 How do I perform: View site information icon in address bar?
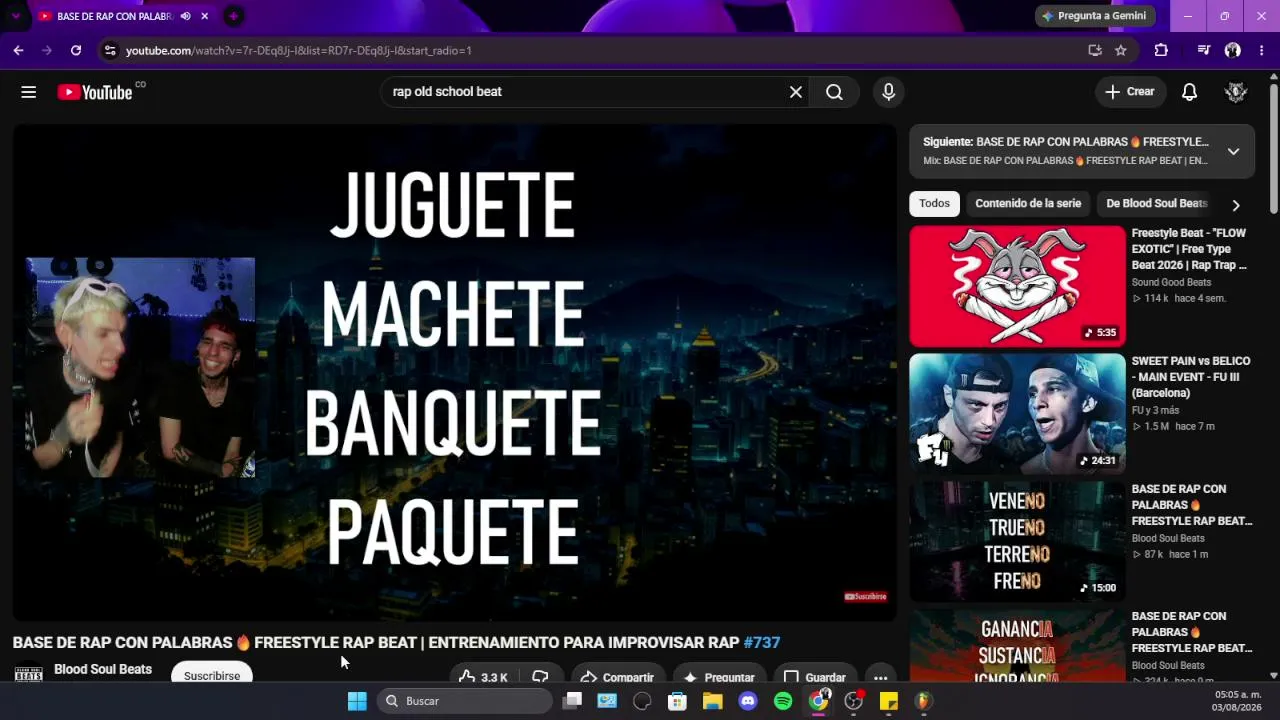[x=110, y=50]
